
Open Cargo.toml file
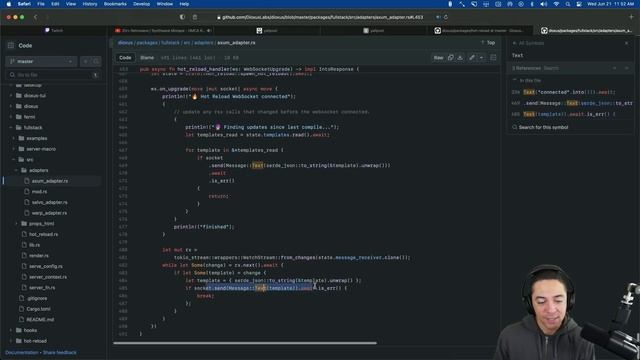[x=38, y=309]
